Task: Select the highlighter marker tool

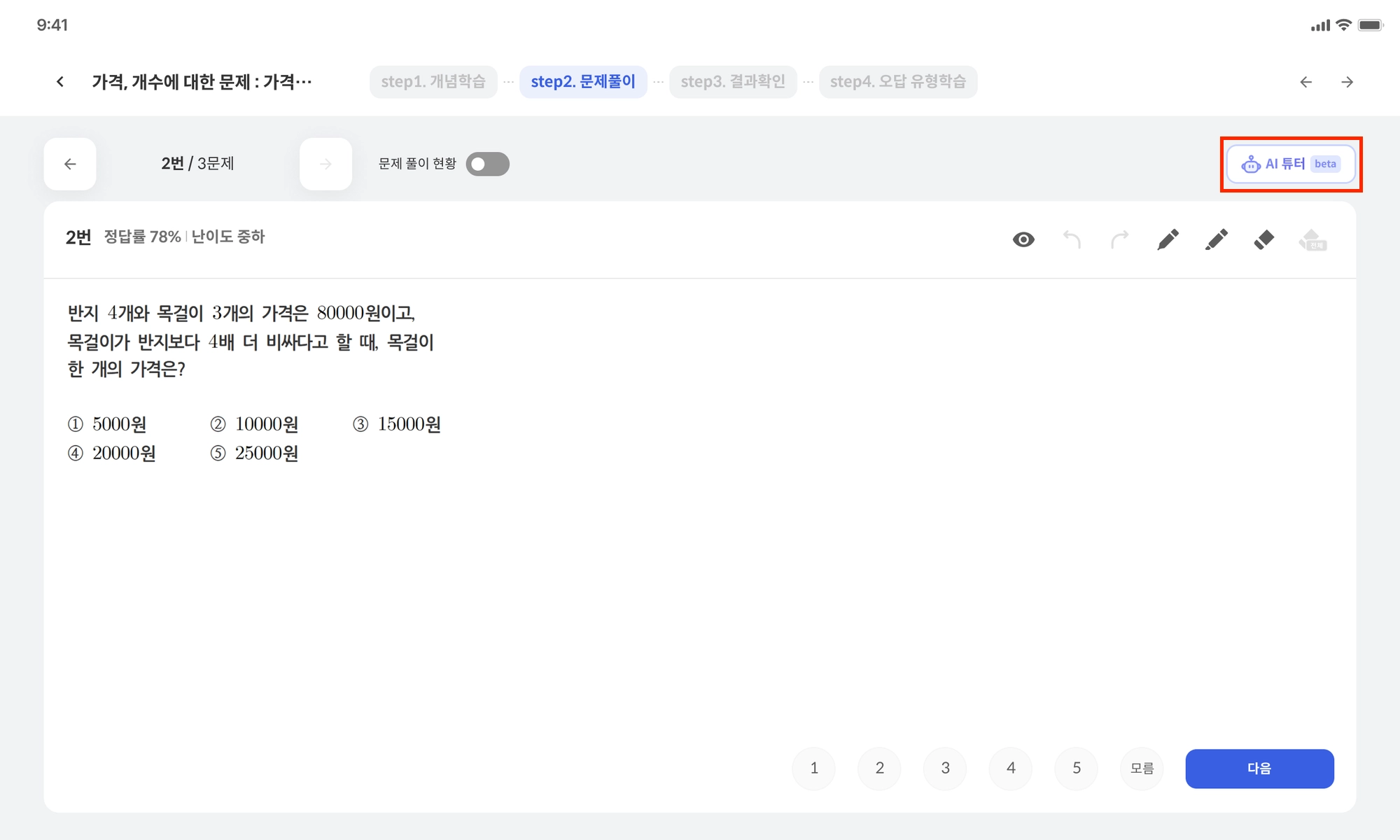Action: (x=1216, y=239)
